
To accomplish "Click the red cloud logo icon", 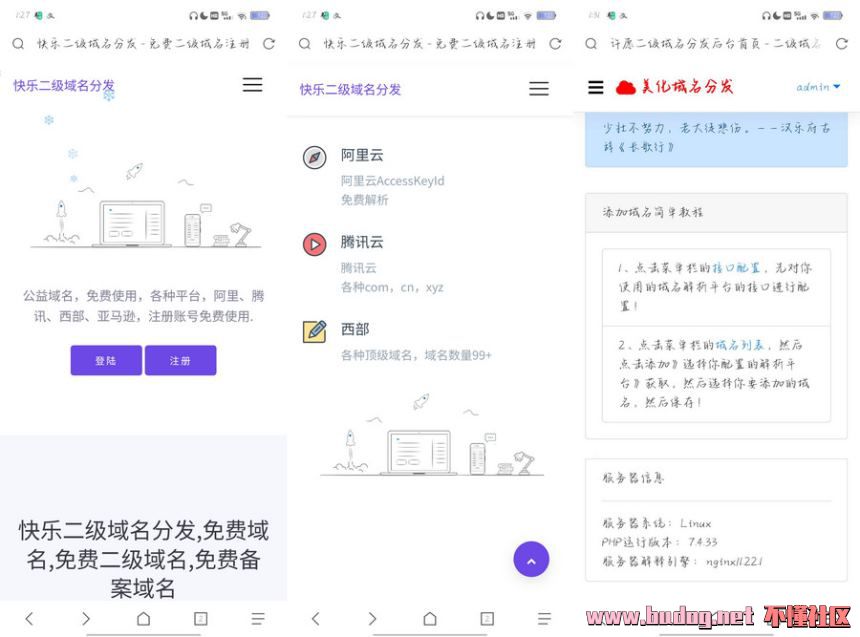I will (625, 87).
